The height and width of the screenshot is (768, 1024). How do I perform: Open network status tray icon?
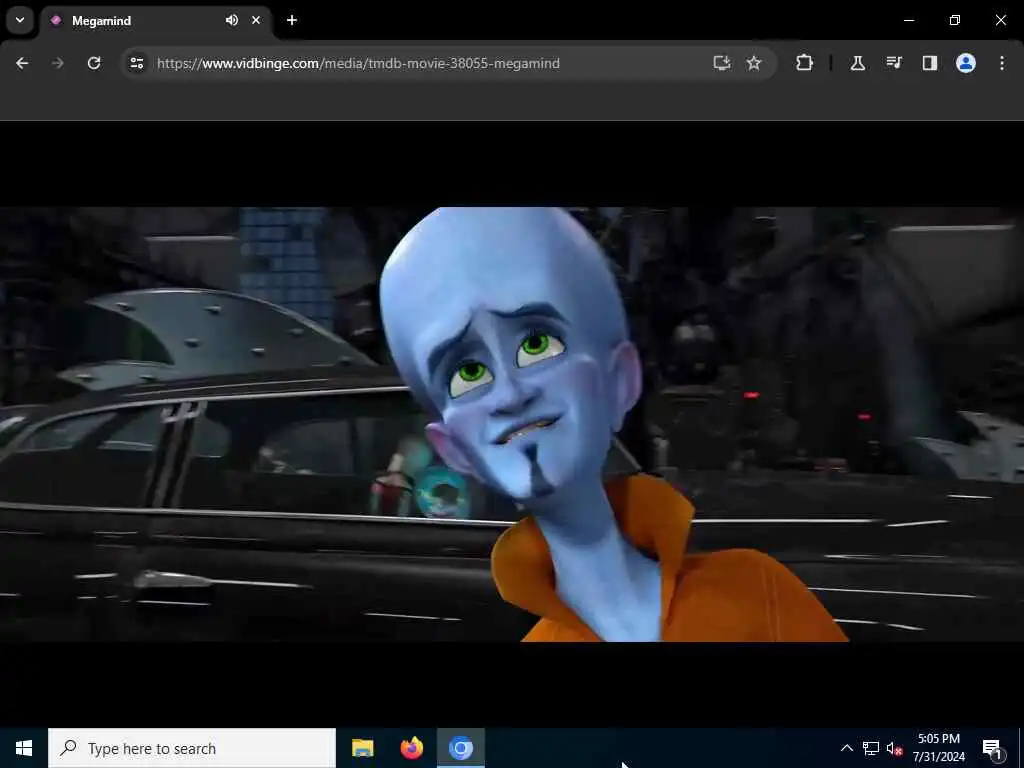coord(871,748)
